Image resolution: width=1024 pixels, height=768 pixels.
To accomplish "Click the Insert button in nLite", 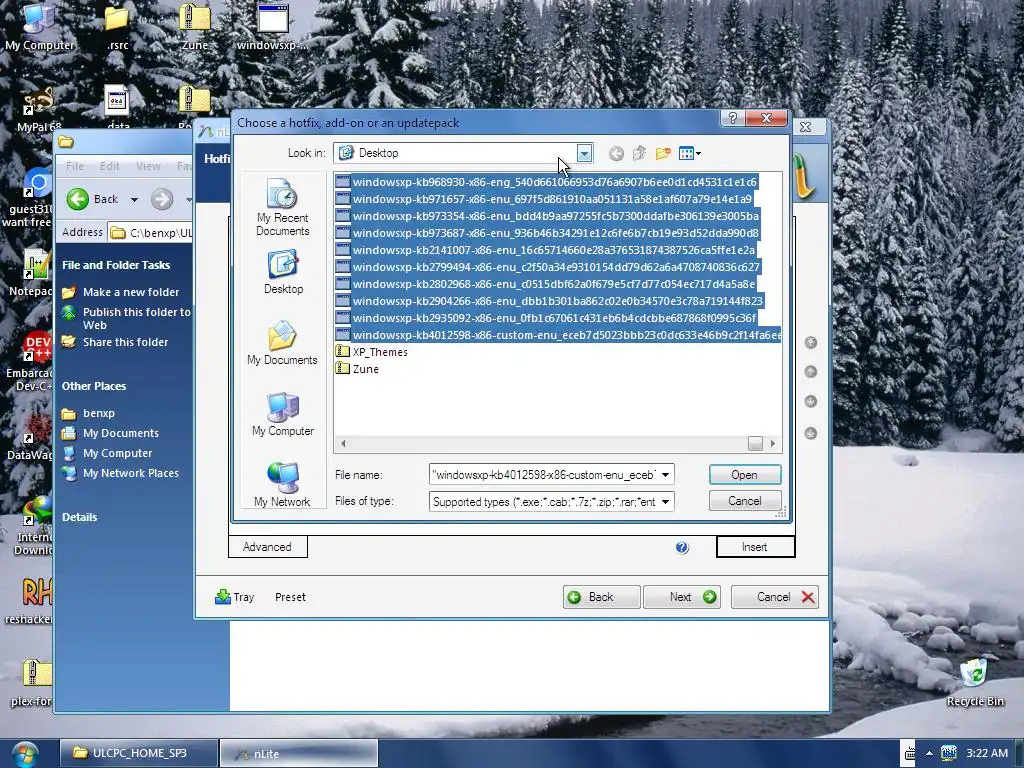I will click(755, 547).
